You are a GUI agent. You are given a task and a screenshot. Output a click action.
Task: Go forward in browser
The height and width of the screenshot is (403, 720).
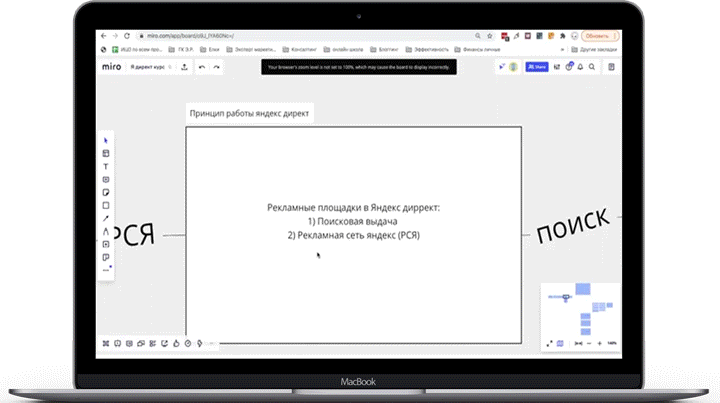tap(115, 36)
